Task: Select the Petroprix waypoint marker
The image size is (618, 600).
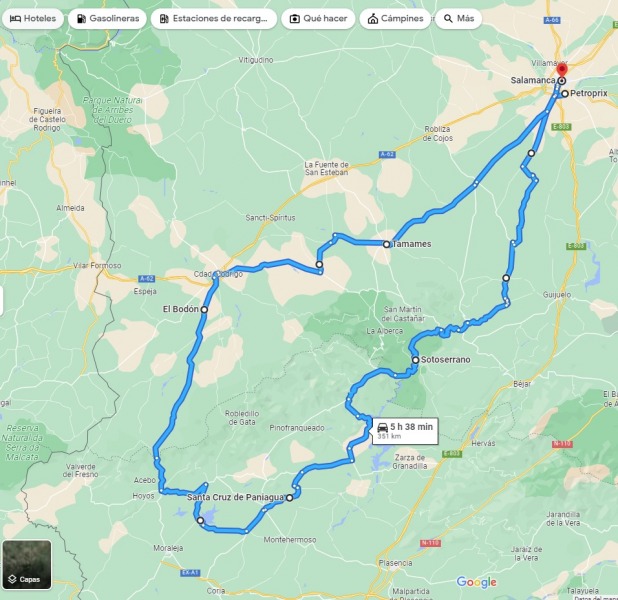Action: [565, 94]
